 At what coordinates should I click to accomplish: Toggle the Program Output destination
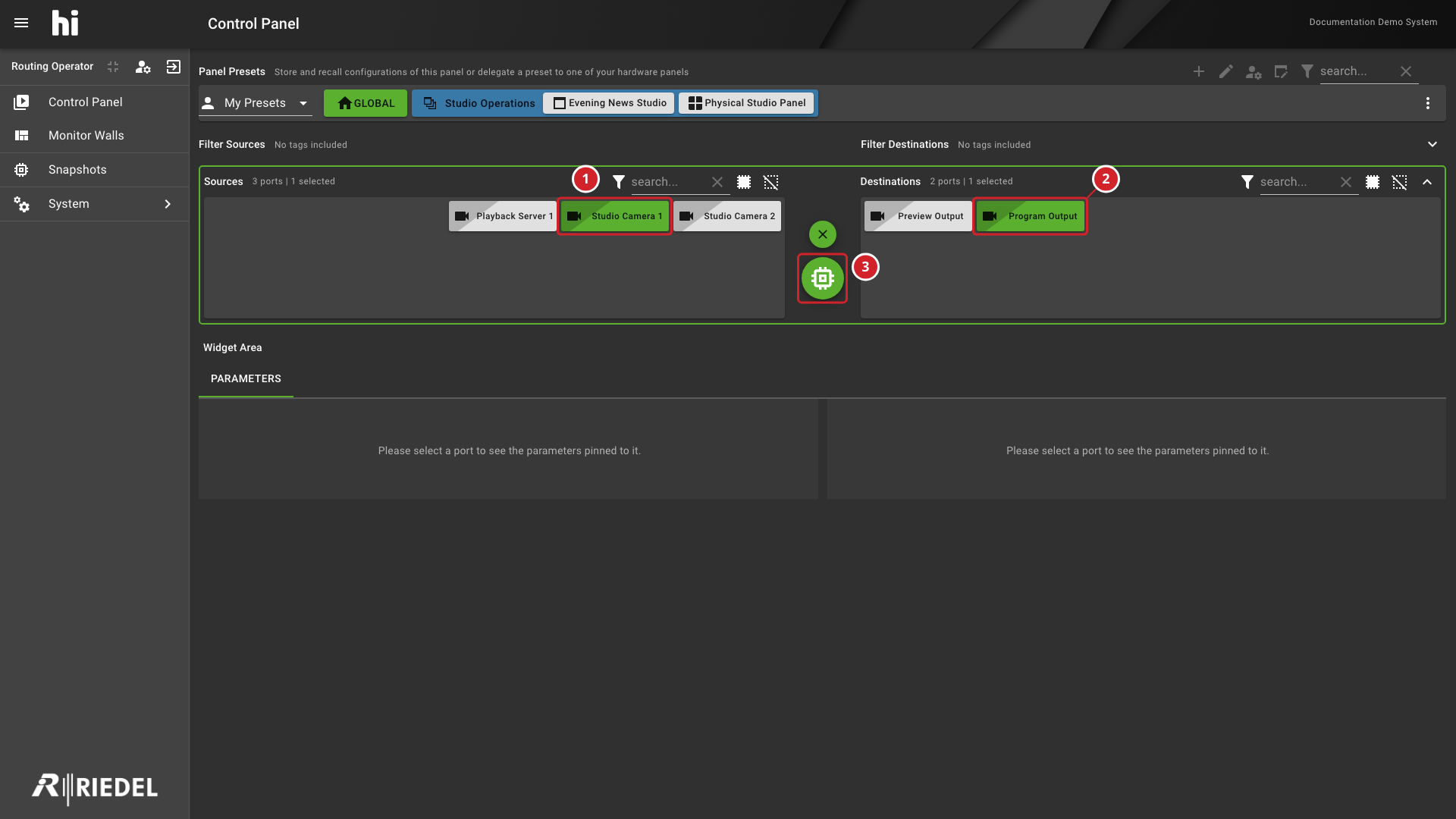click(1031, 216)
